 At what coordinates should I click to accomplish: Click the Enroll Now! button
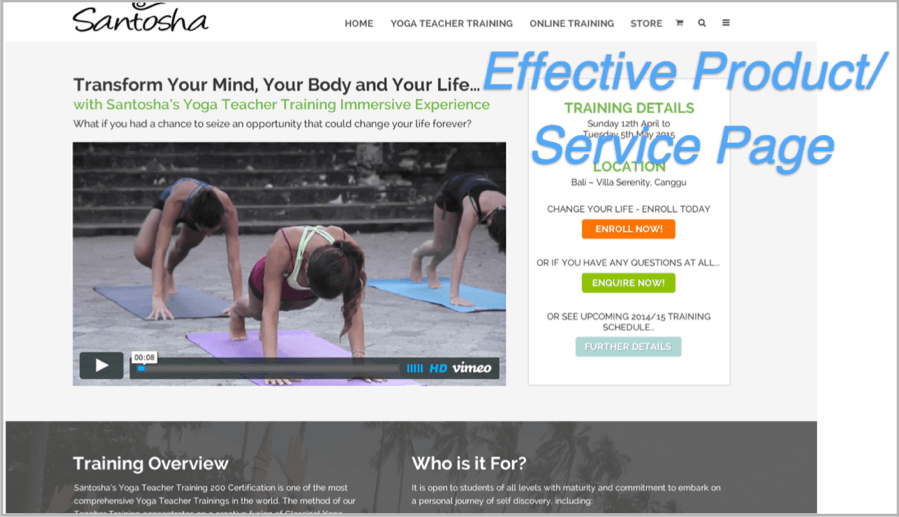pos(628,229)
